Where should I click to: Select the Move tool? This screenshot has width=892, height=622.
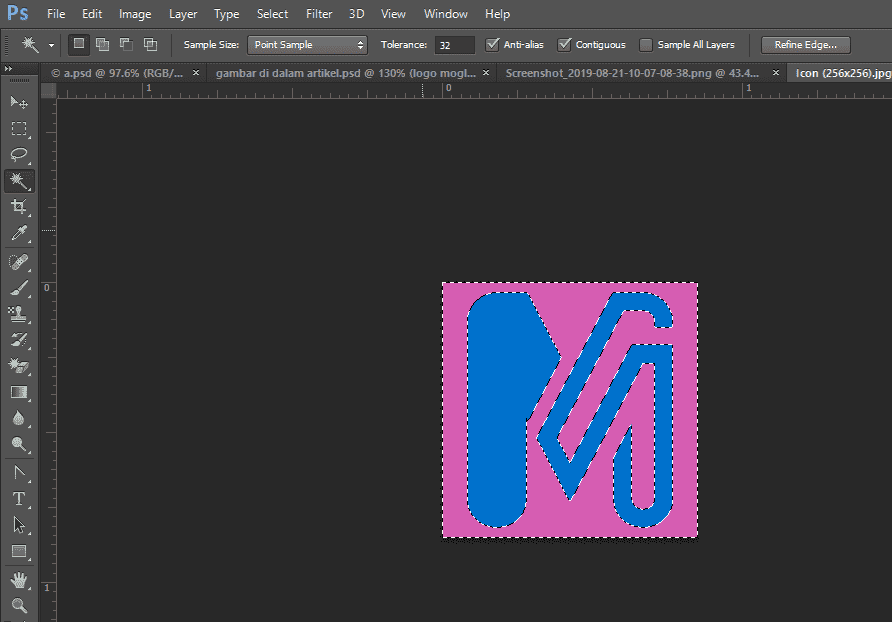(x=19, y=102)
